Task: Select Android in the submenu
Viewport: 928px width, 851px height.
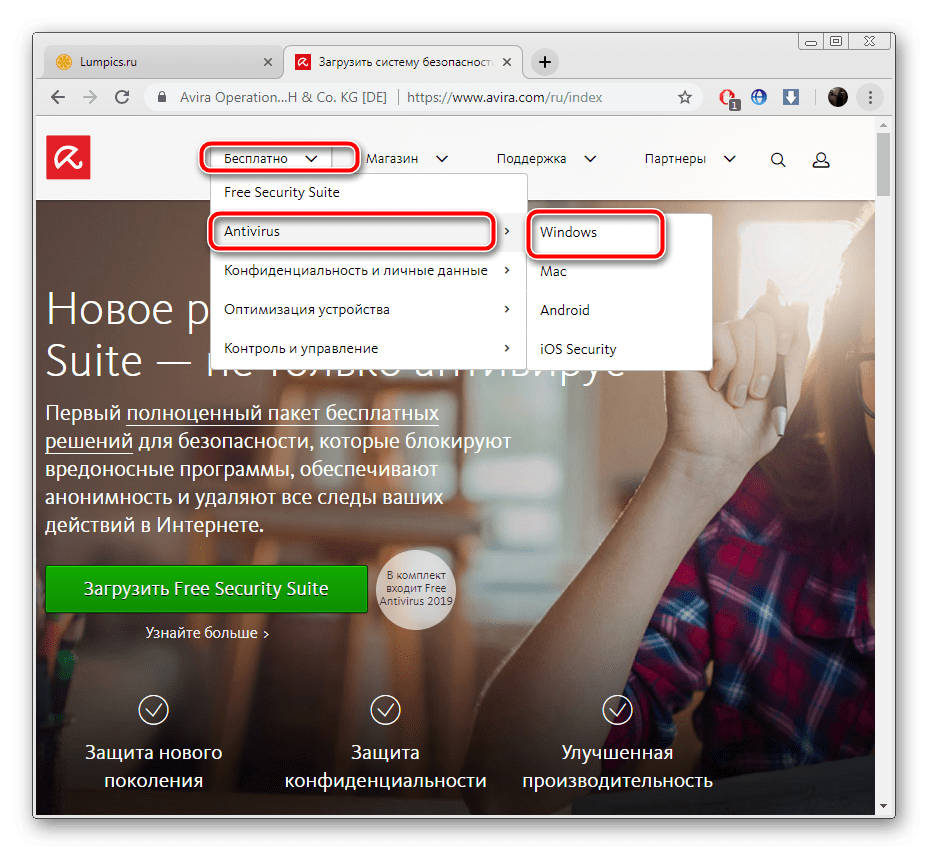Action: 565,310
